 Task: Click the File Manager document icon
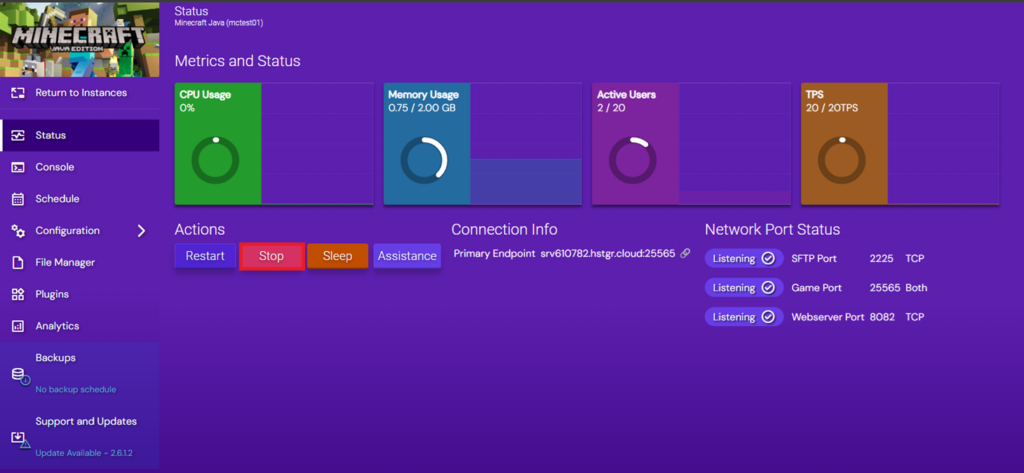coord(18,263)
